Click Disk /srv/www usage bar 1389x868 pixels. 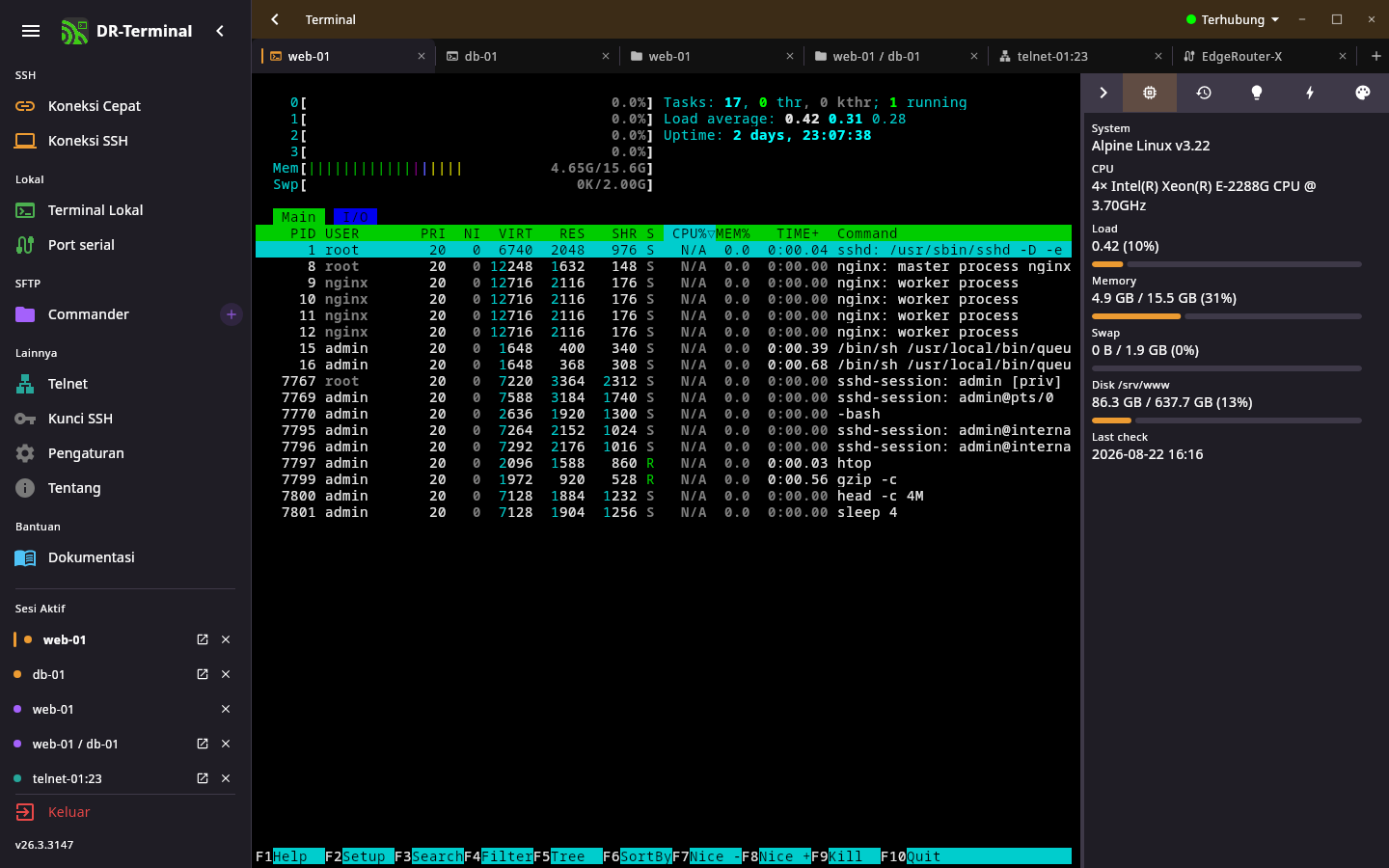tap(1227, 420)
